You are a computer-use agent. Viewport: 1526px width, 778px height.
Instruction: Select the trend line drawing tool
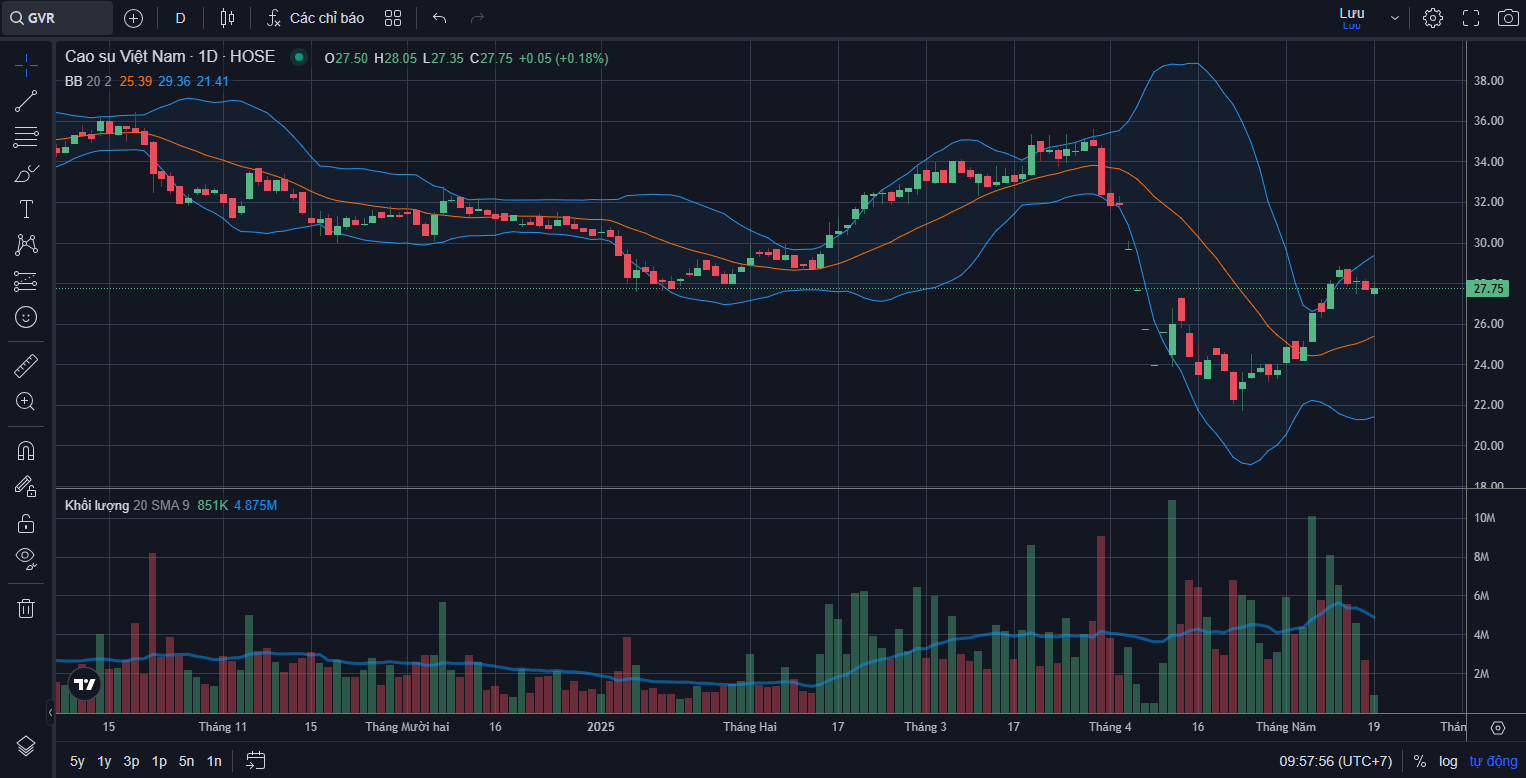[26, 101]
